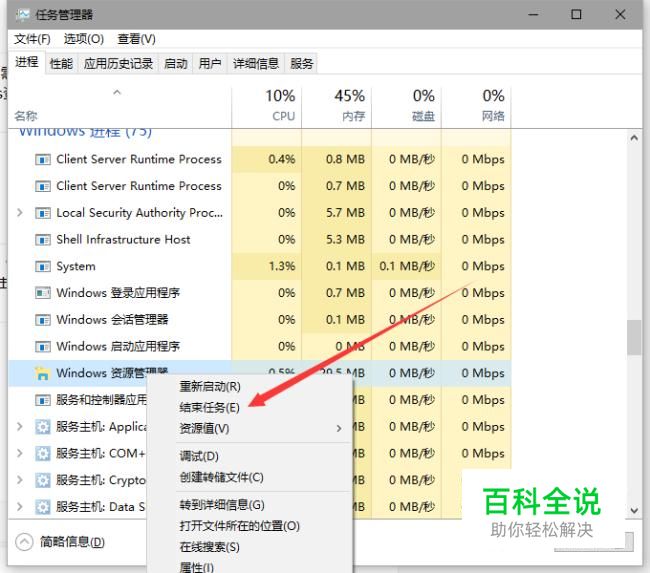Click gear icon of 服务主机: Data S
The image size is (650, 573).
[x=43, y=507]
